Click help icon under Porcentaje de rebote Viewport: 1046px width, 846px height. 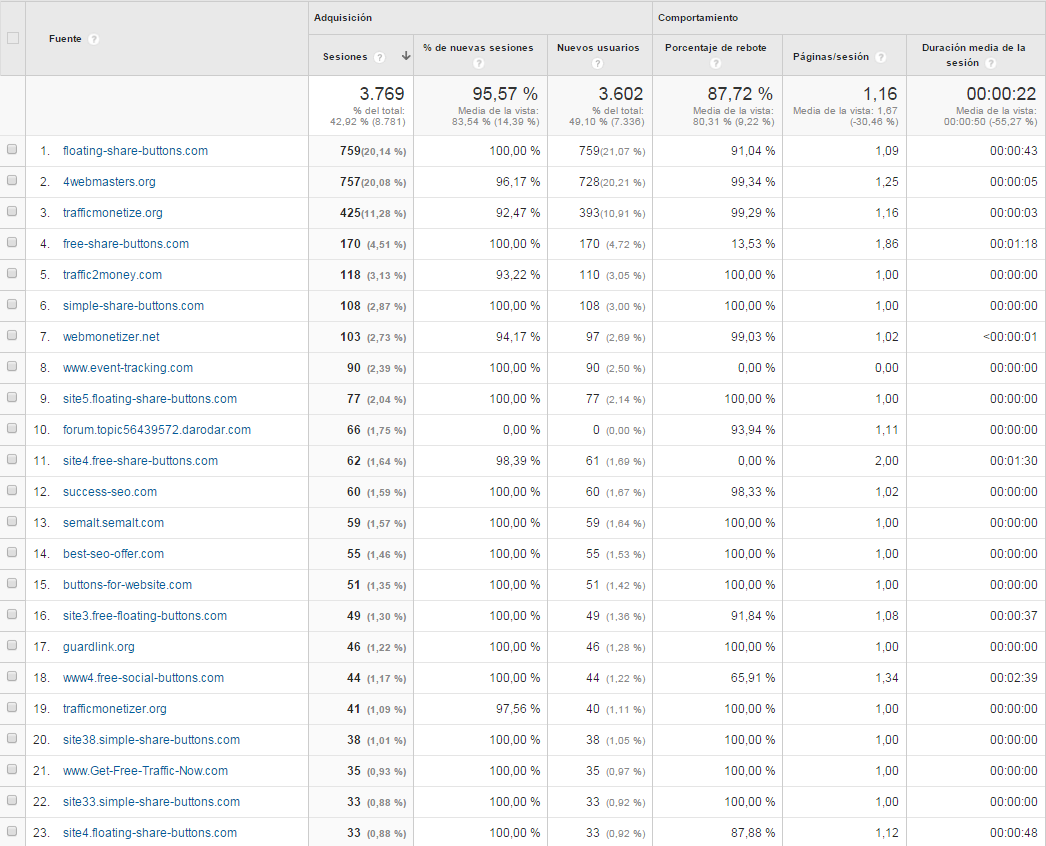click(x=715, y=63)
